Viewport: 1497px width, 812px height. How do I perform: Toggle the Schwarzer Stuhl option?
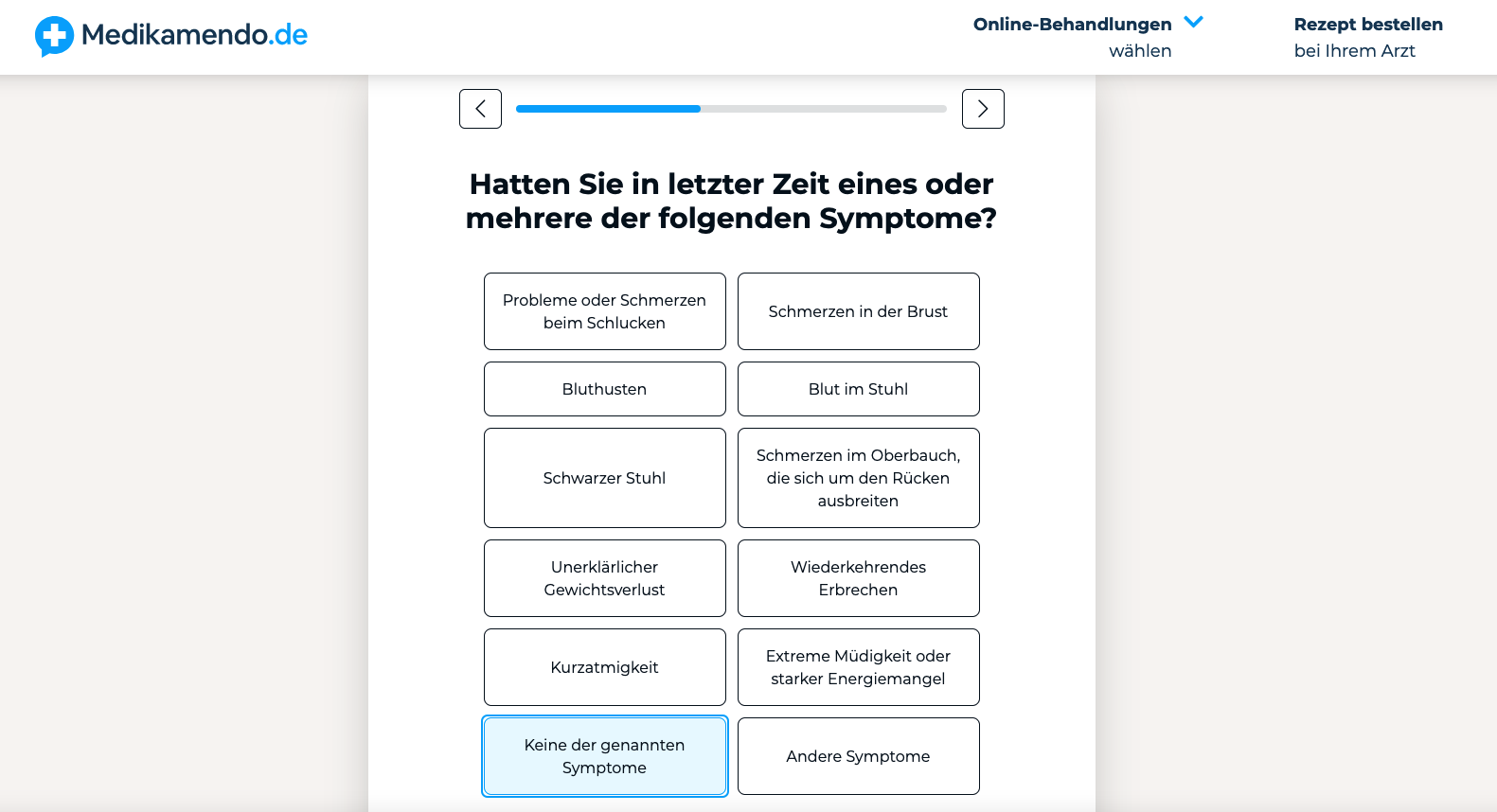(x=604, y=478)
